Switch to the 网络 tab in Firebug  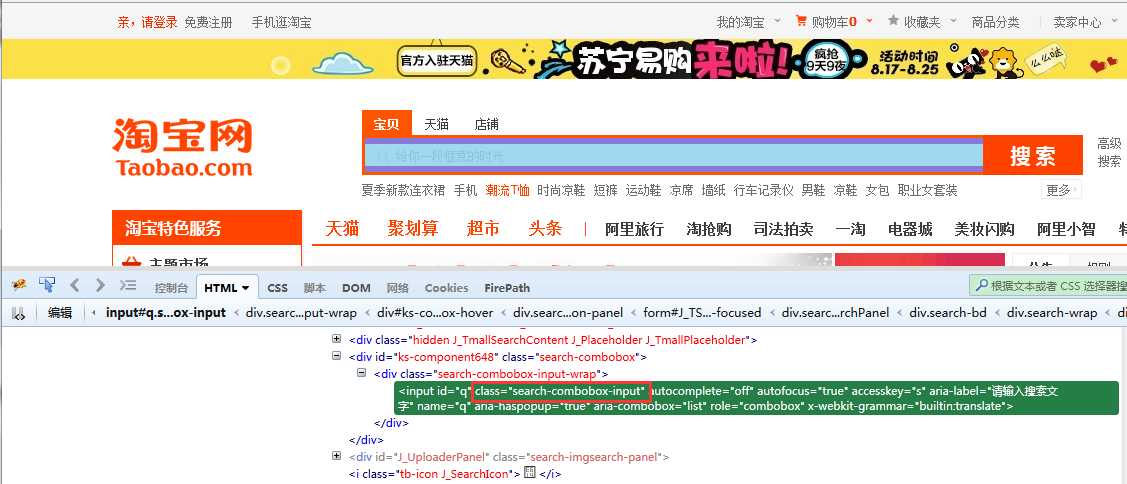pyautogui.click(x=397, y=288)
